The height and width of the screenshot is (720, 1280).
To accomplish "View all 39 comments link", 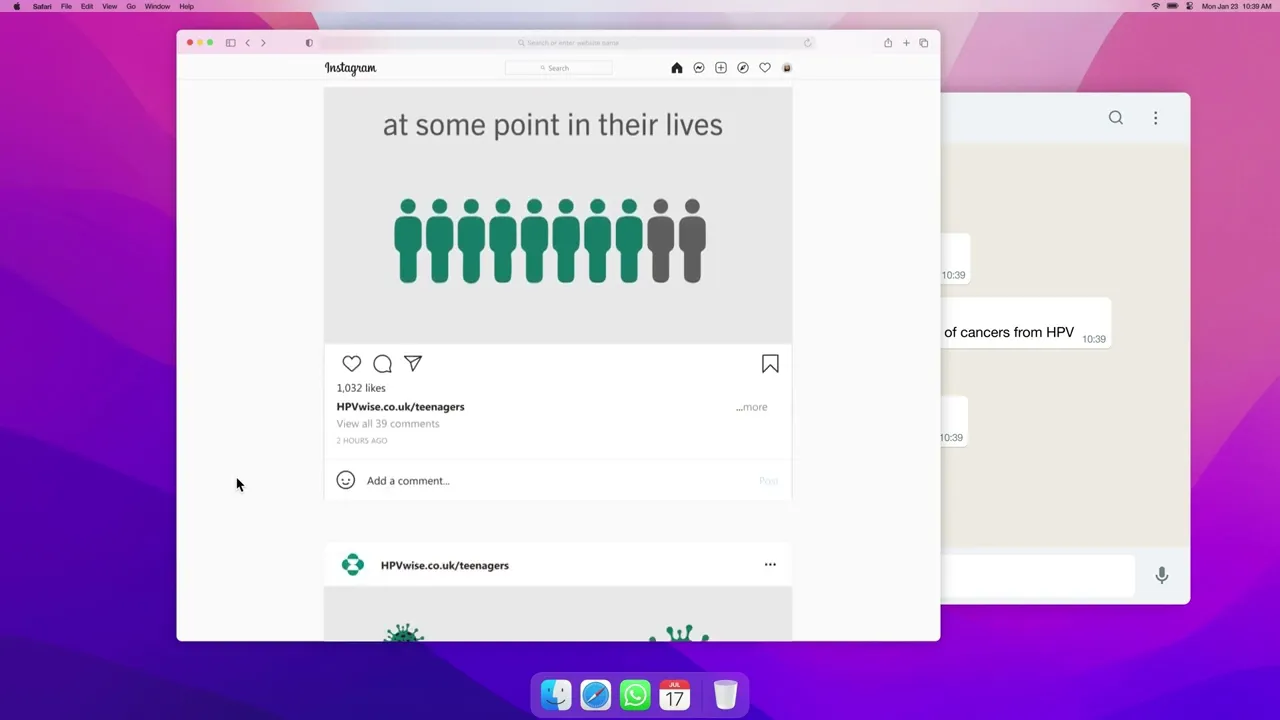I will click(388, 424).
